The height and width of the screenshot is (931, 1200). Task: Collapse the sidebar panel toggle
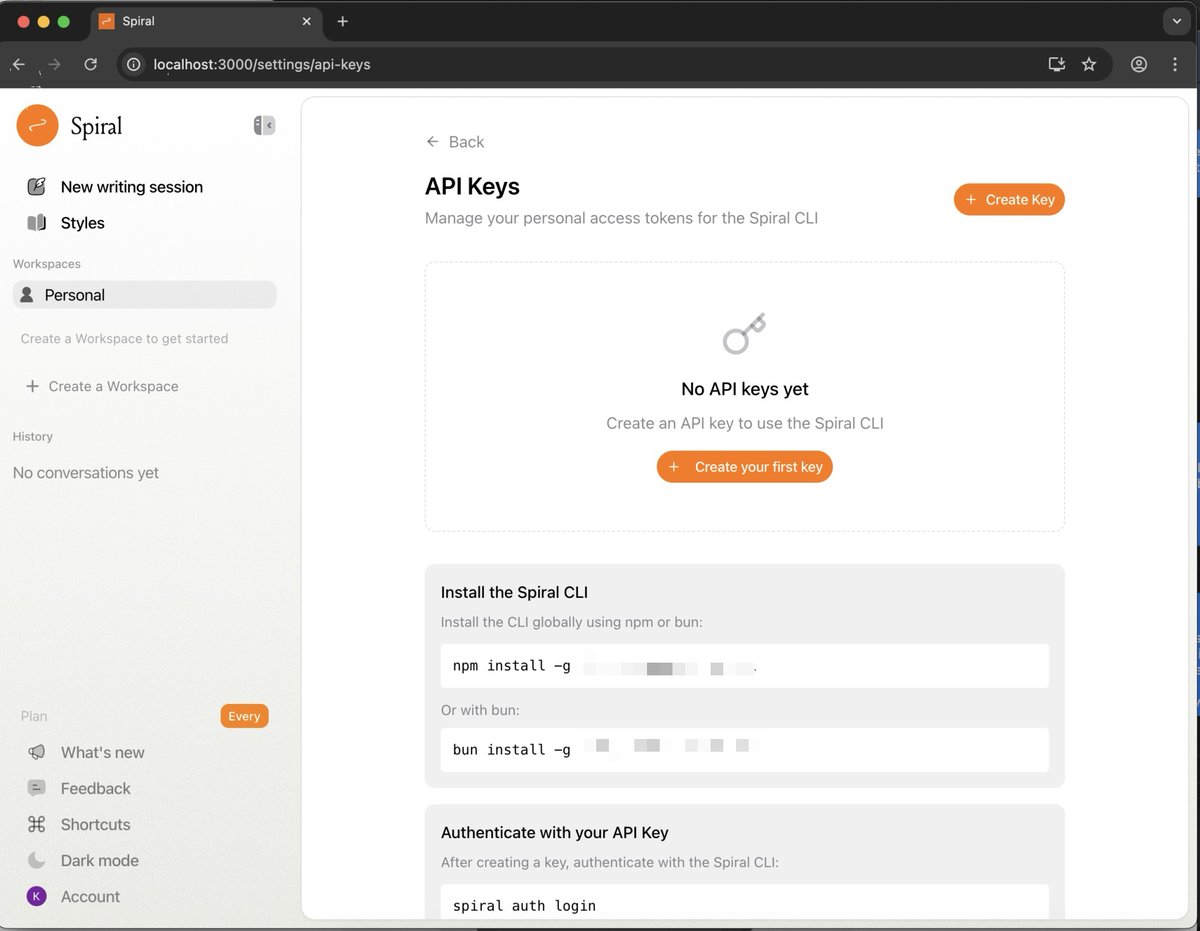pos(264,125)
